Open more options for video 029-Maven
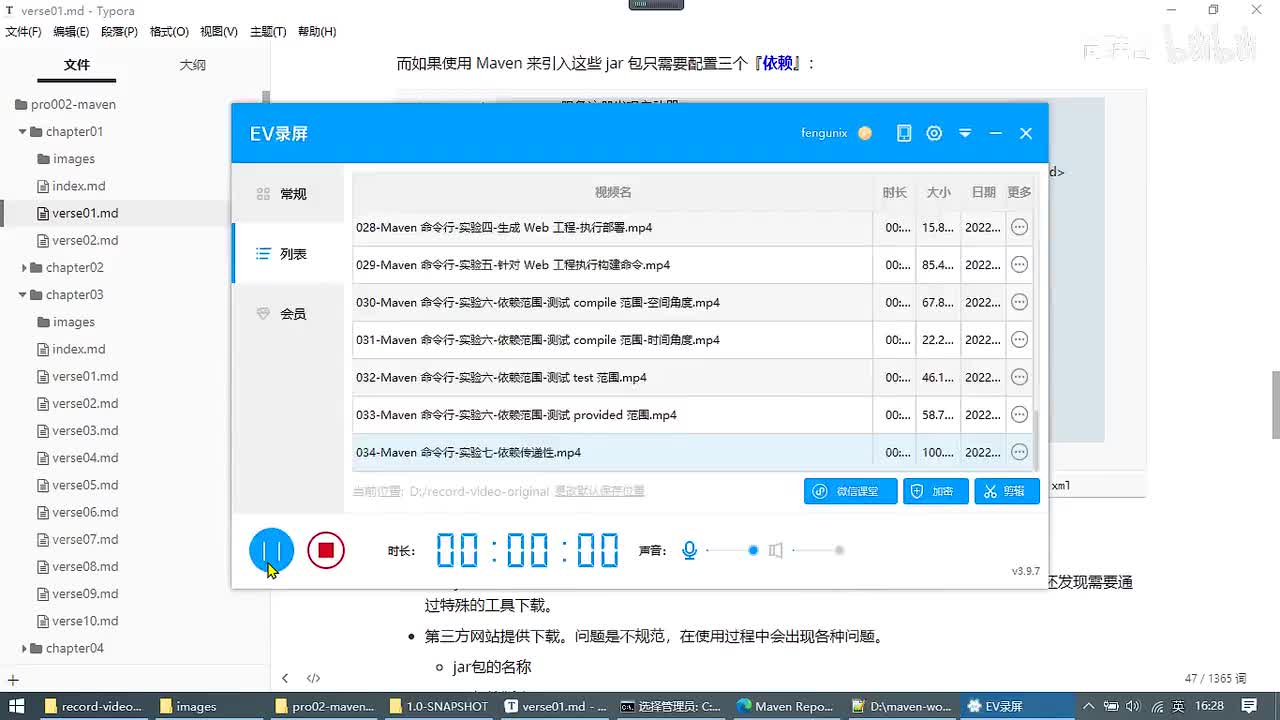The image size is (1280, 720). (1019, 265)
